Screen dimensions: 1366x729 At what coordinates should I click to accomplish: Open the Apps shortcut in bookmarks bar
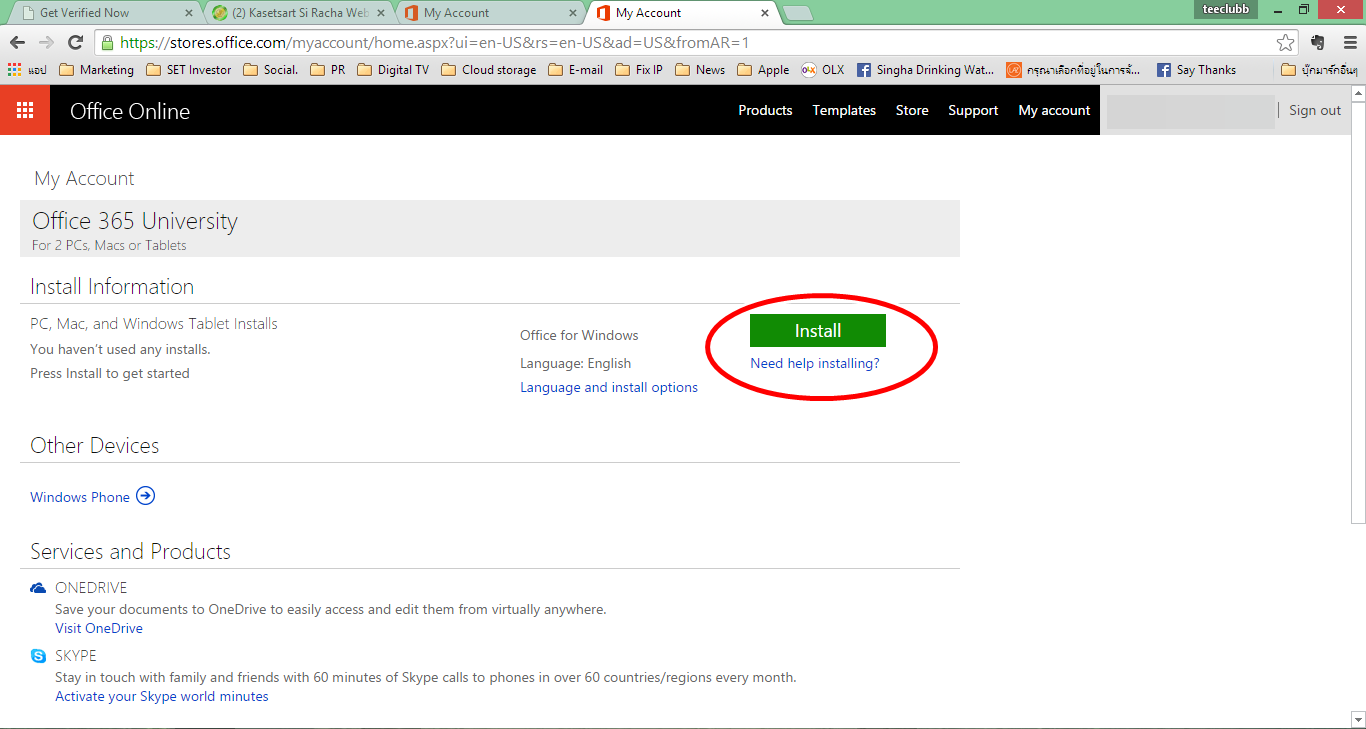click(x=27, y=70)
